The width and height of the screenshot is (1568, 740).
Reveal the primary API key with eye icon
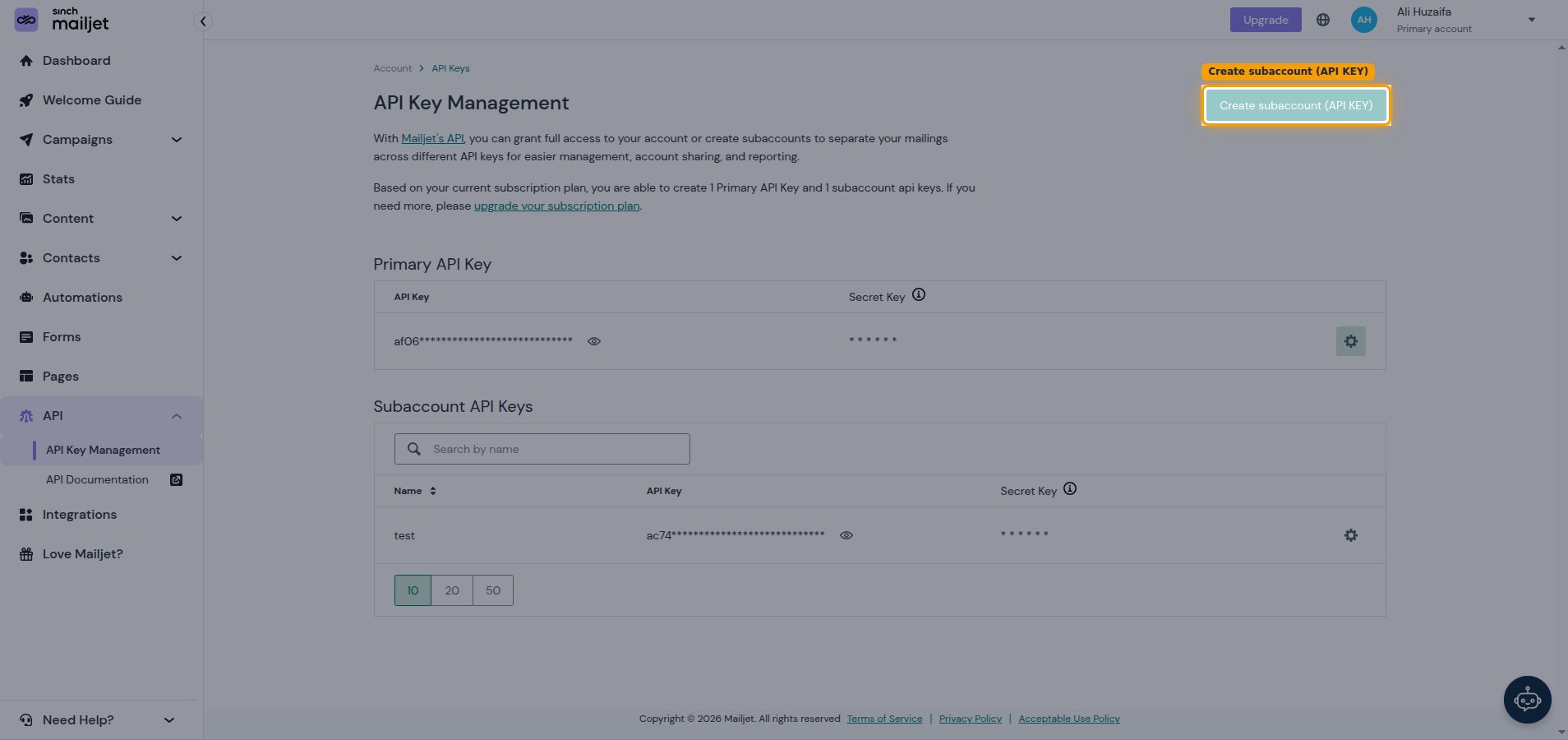point(594,341)
